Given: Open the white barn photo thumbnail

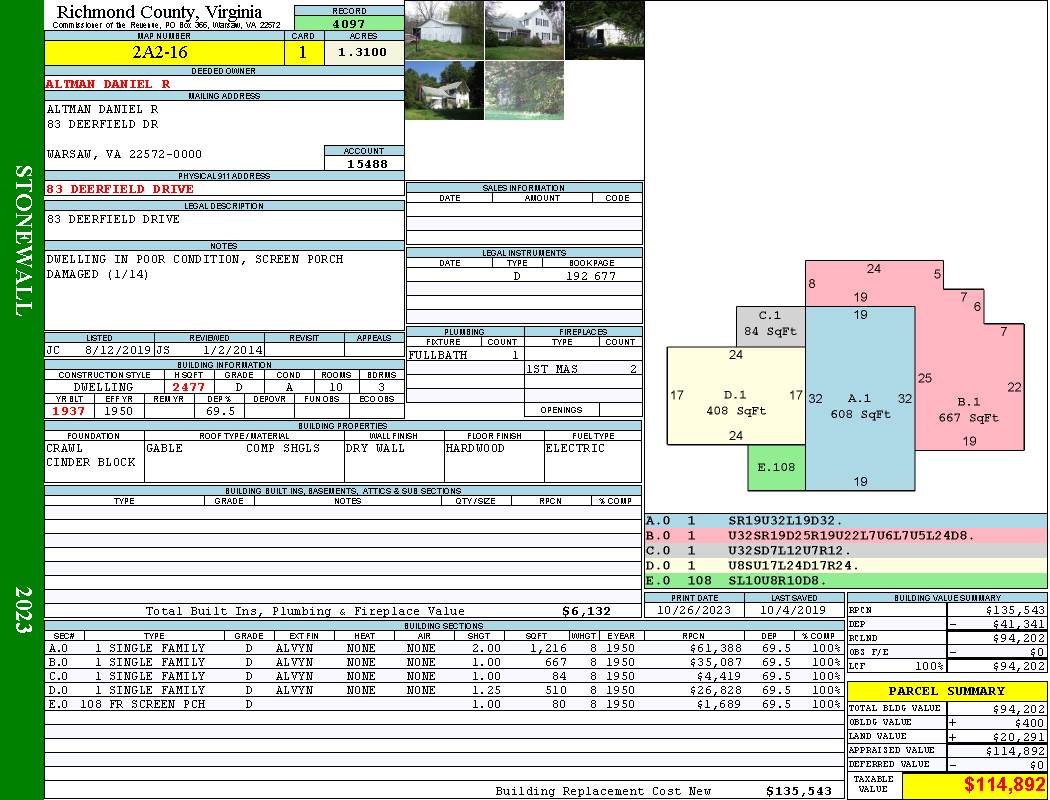Looking at the screenshot, I should (445, 30).
